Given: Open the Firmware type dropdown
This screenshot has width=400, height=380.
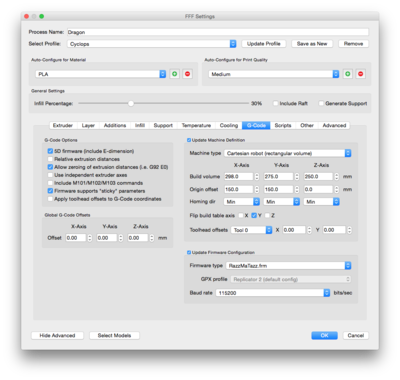Looking at the screenshot, I should (289, 266).
